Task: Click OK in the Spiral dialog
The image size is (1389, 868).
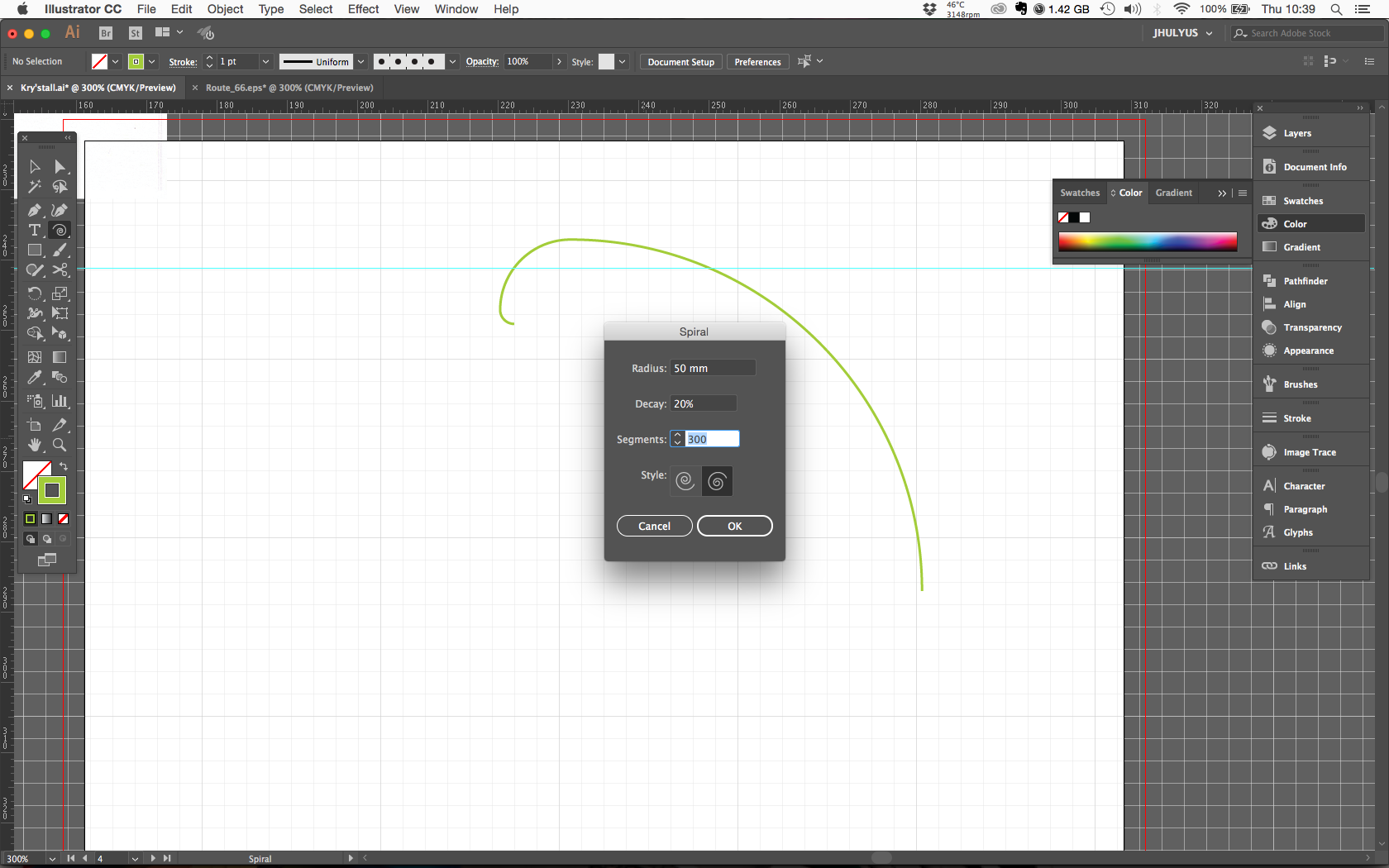Action: [x=735, y=526]
